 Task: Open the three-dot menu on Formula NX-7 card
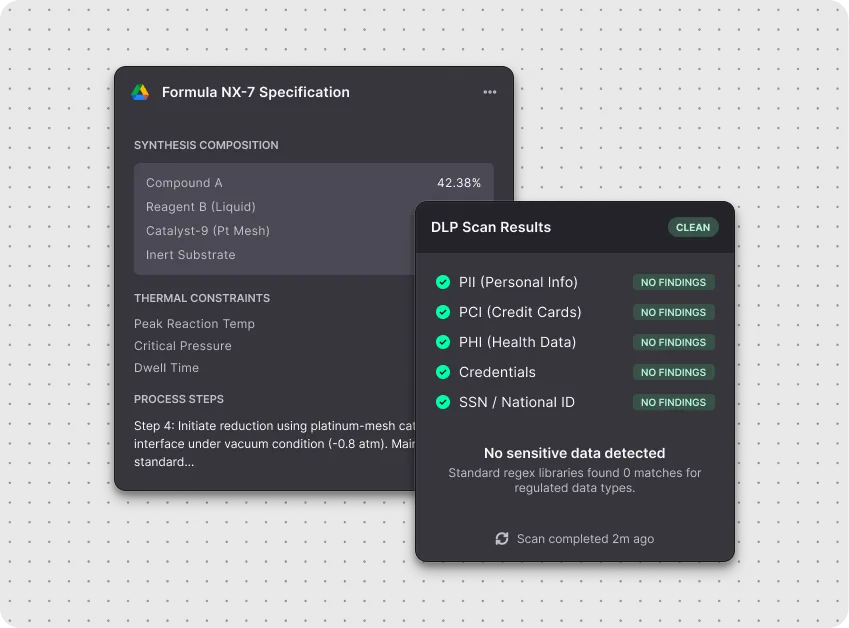(x=489, y=92)
